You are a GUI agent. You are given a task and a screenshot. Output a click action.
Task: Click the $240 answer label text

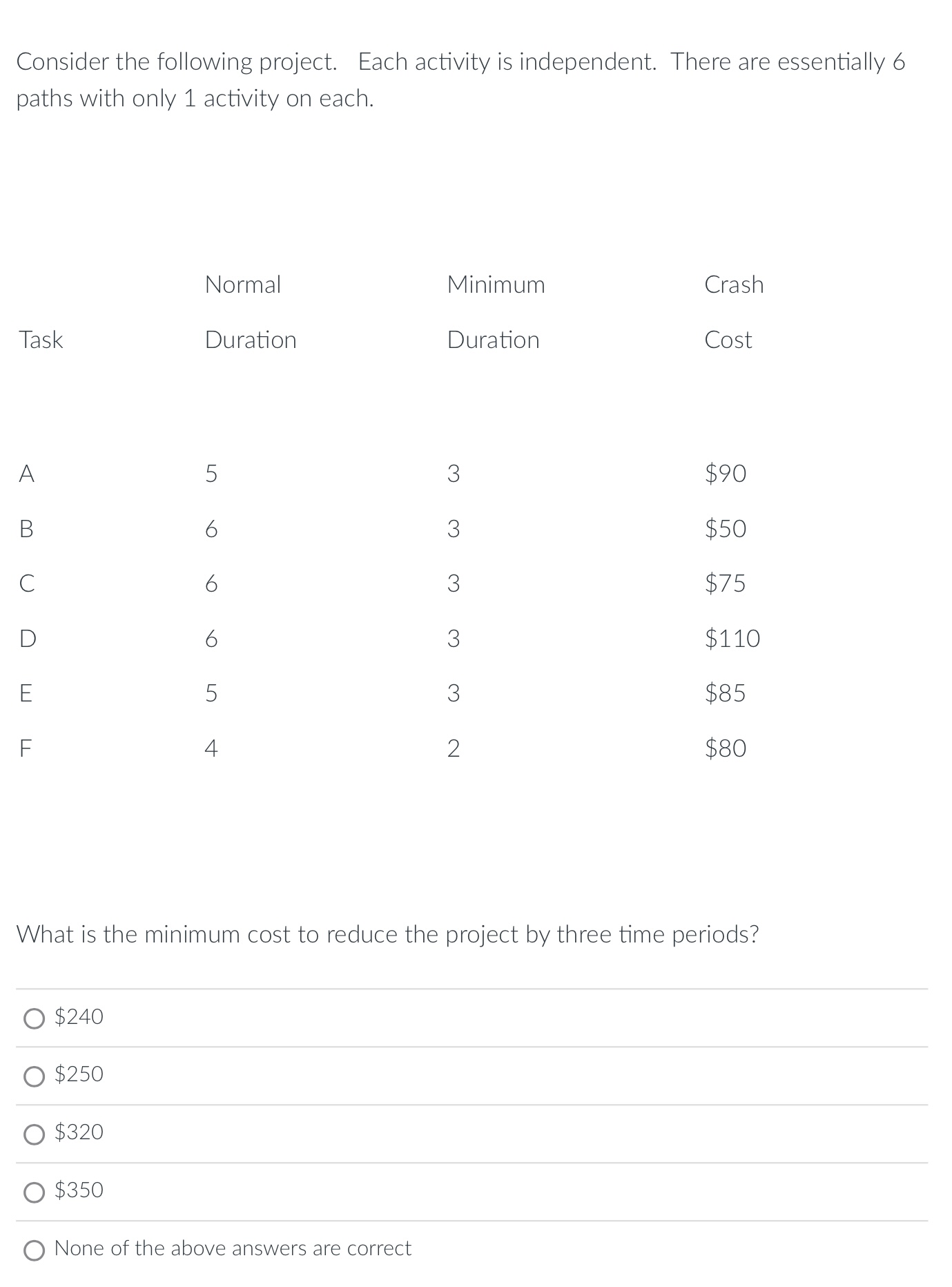(79, 1016)
